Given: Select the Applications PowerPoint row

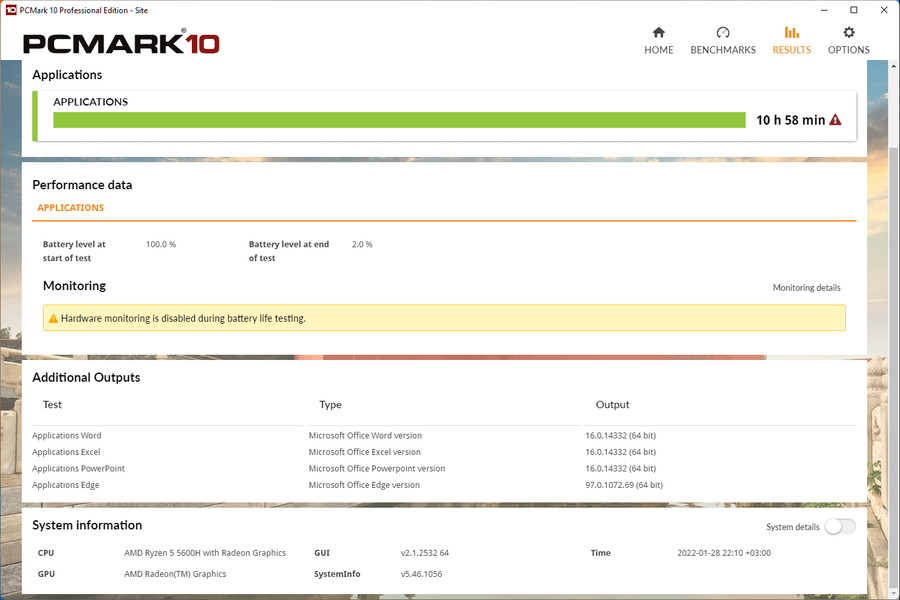Looking at the screenshot, I should pyautogui.click(x=444, y=469).
